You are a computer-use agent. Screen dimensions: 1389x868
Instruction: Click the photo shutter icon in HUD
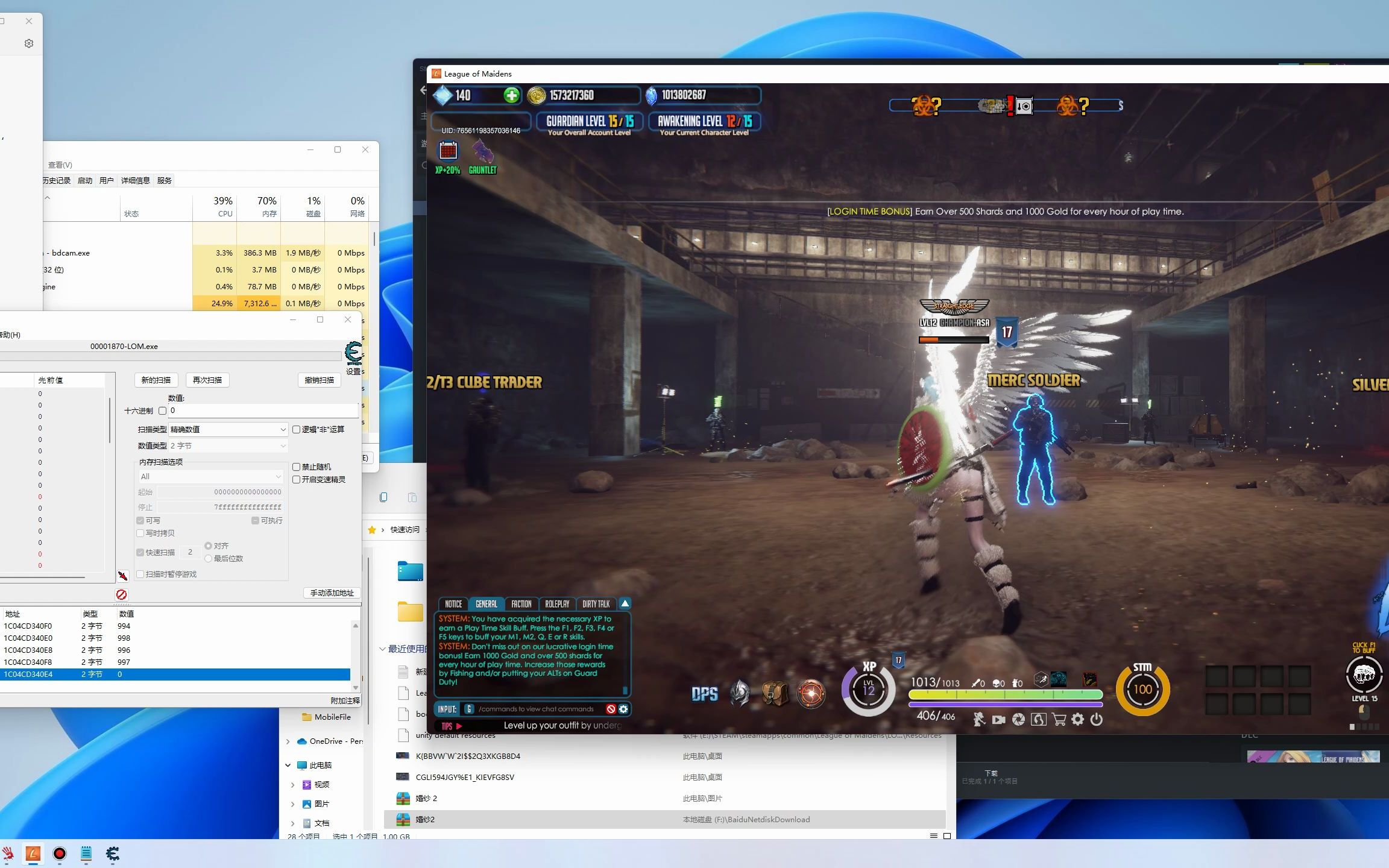pyautogui.click(x=1018, y=719)
